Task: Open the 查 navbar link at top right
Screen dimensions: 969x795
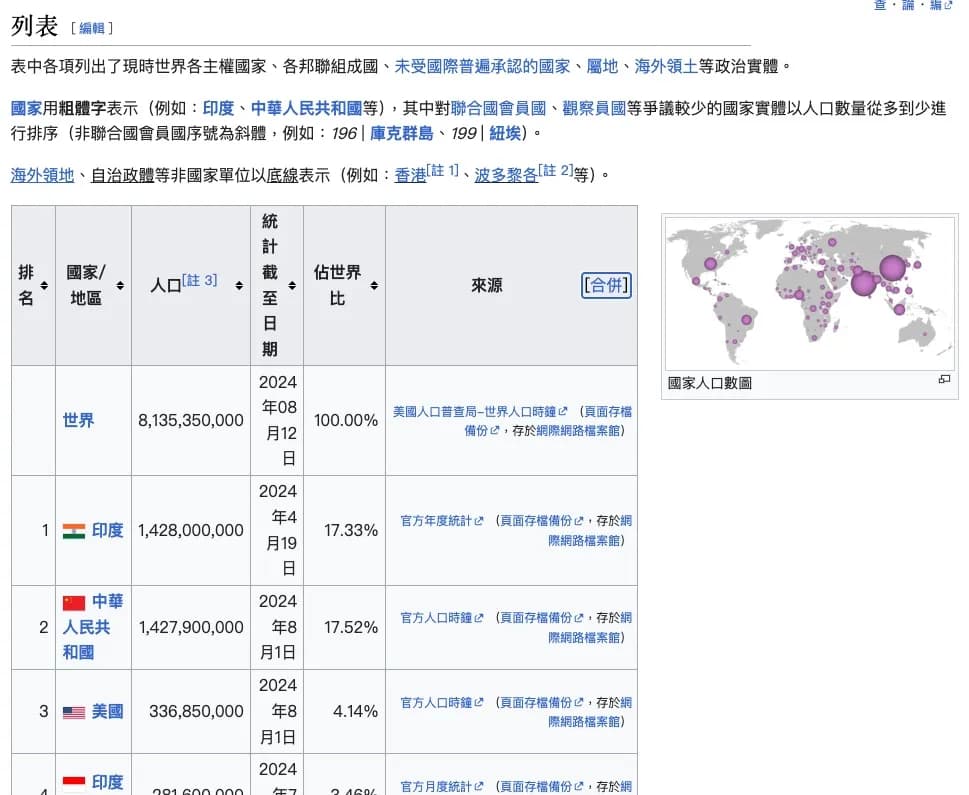Action: pyautogui.click(x=880, y=5)
